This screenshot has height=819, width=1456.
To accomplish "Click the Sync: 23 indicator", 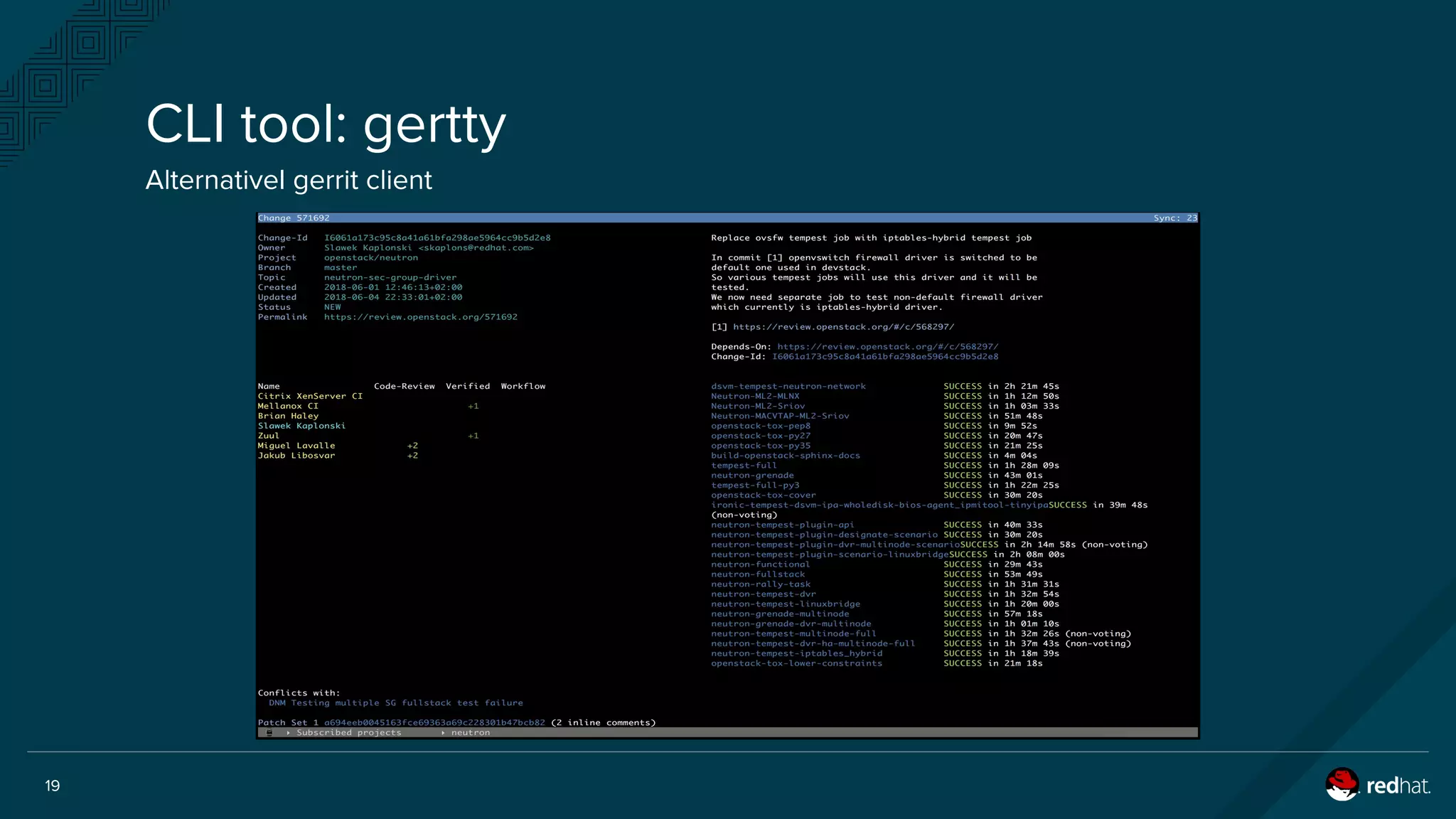I will (1176, 218).
